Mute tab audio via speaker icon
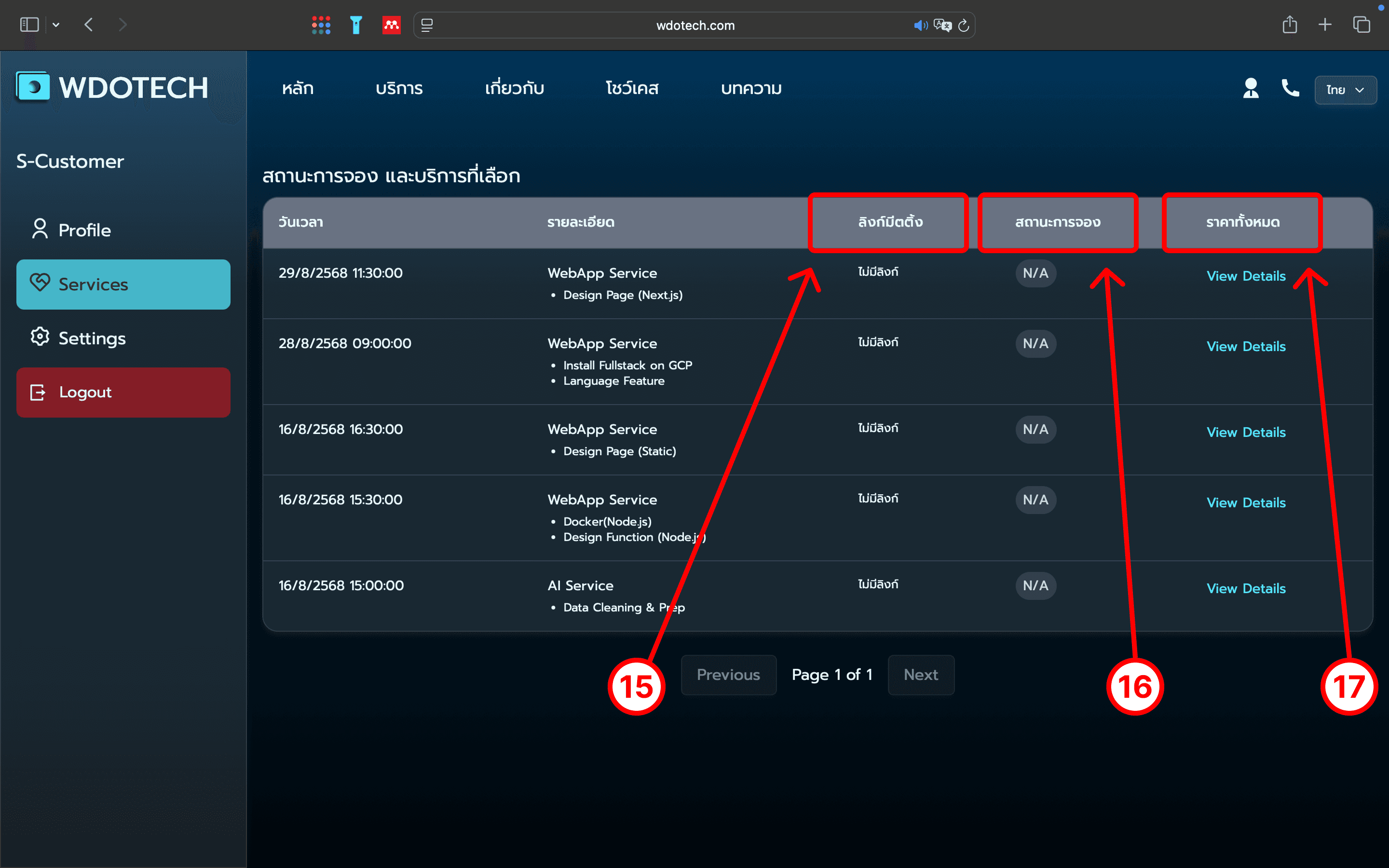This screenshot has width=1389, height=868. coord(920,25)
